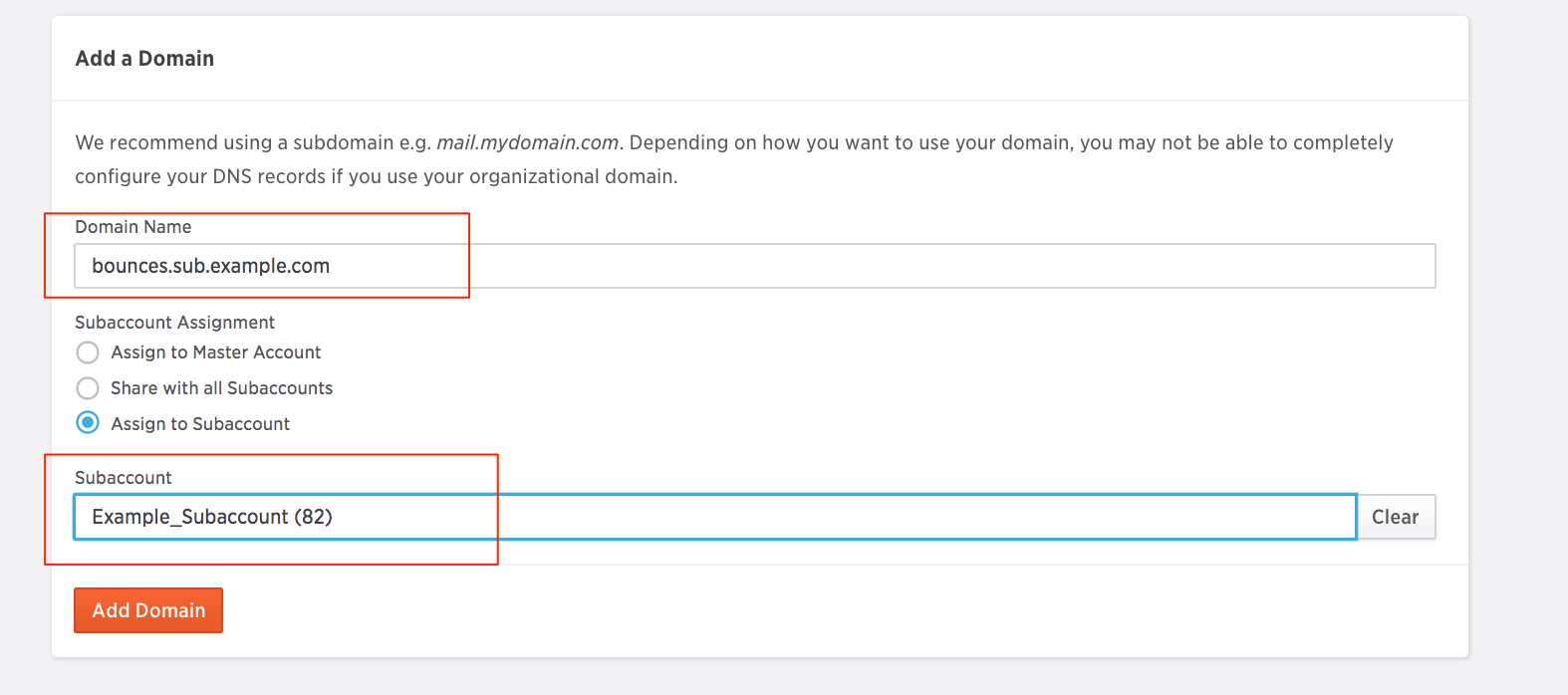Image resolution: width=1568 pixels, height=695 pixels.
Task: Clear the selected subaccount
Action: point(1396,517)
